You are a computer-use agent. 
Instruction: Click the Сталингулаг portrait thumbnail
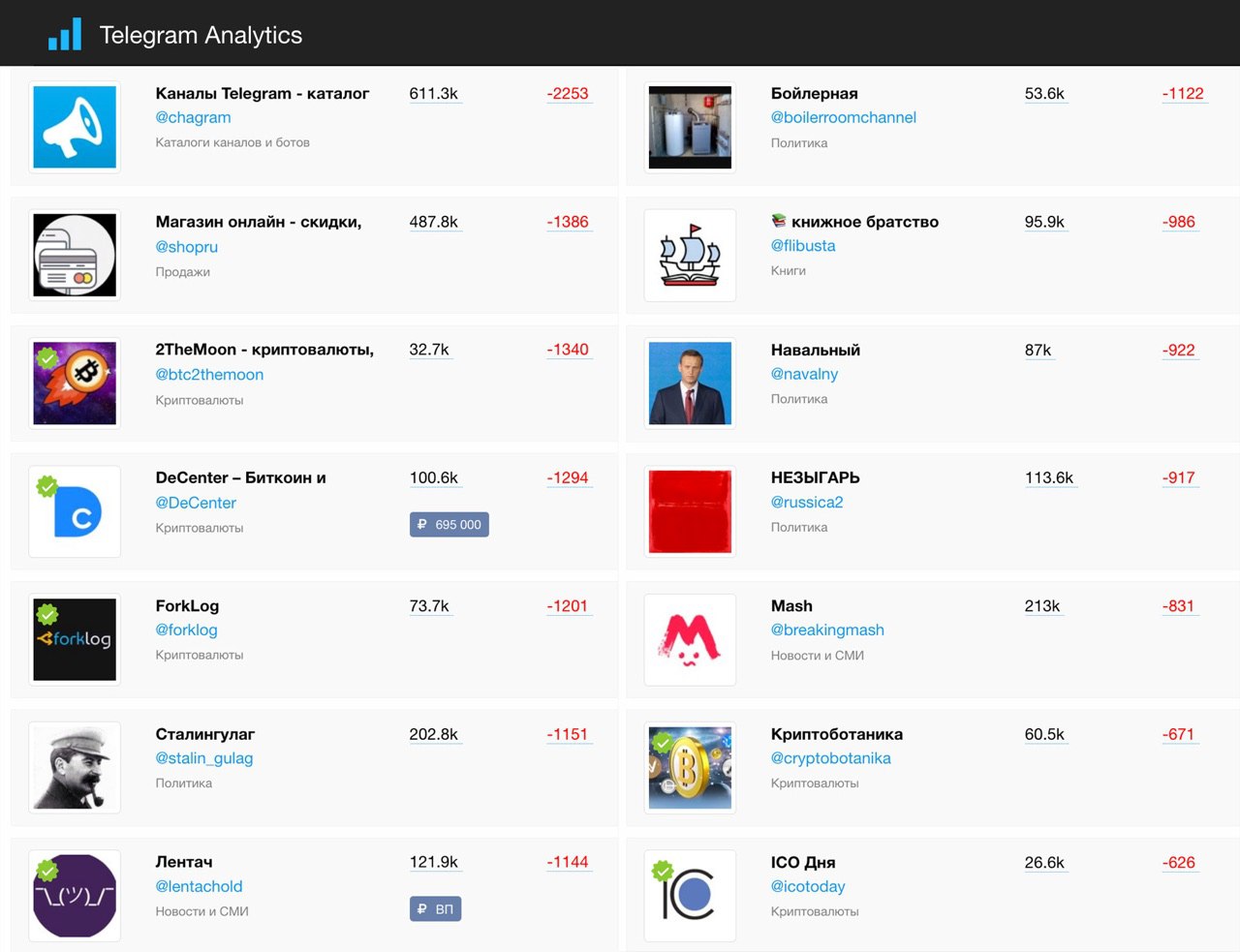point(75,767)
